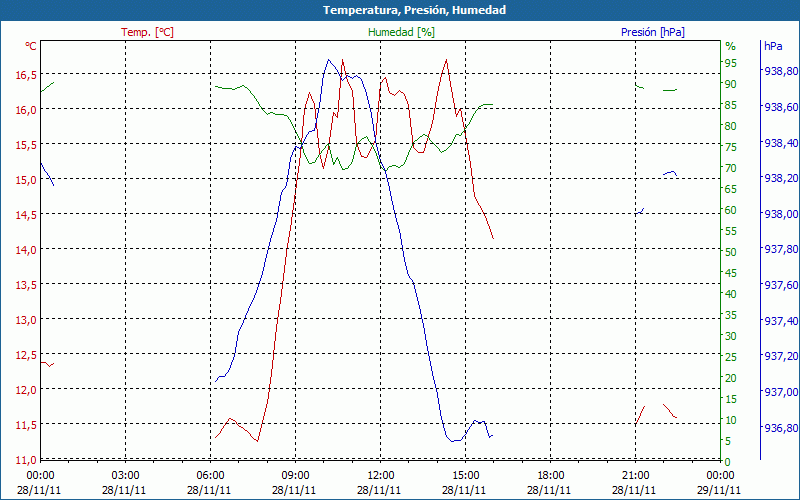The width and height of the screenshot is (800, 500).
Task: Click the 938,20 pressure axis value
Action: click(x=781, y=178)
